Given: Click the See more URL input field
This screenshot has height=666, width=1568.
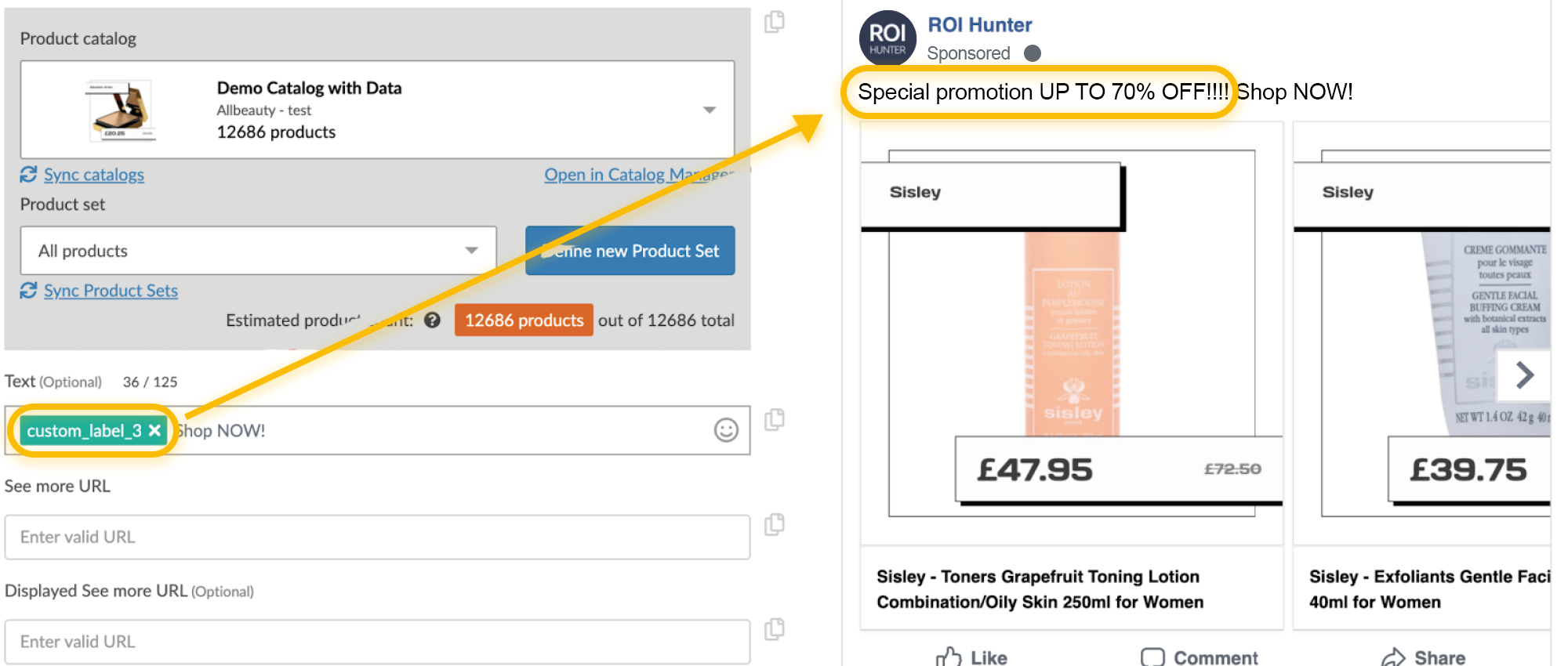Looking at the screenshot, I should click(377, 537).
